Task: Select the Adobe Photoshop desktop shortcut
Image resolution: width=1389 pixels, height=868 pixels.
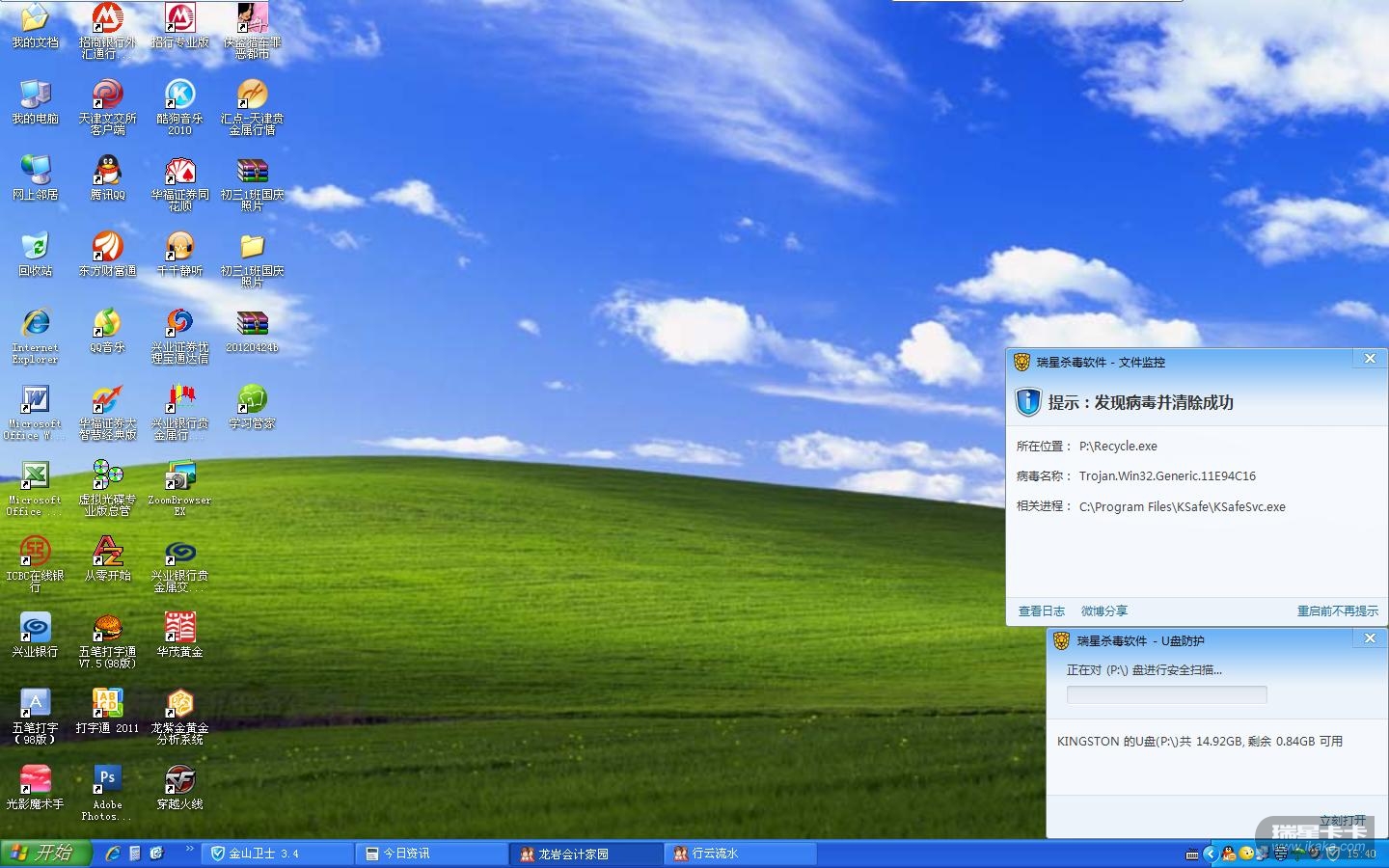Action: coord(107,793)
